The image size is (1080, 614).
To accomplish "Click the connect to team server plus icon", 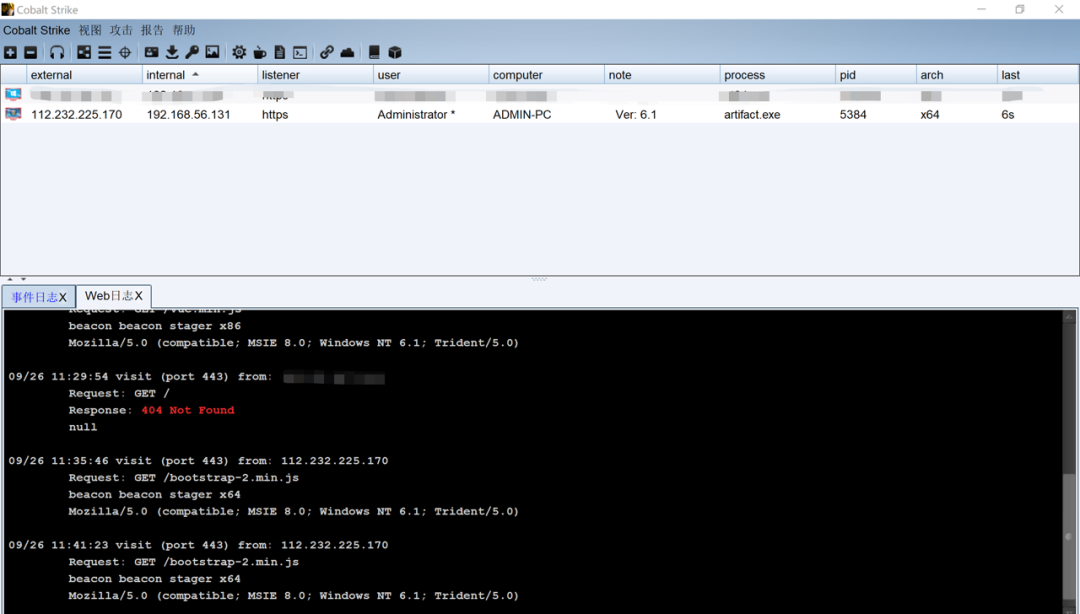I will pyautogui.click(x=10, y=52).
